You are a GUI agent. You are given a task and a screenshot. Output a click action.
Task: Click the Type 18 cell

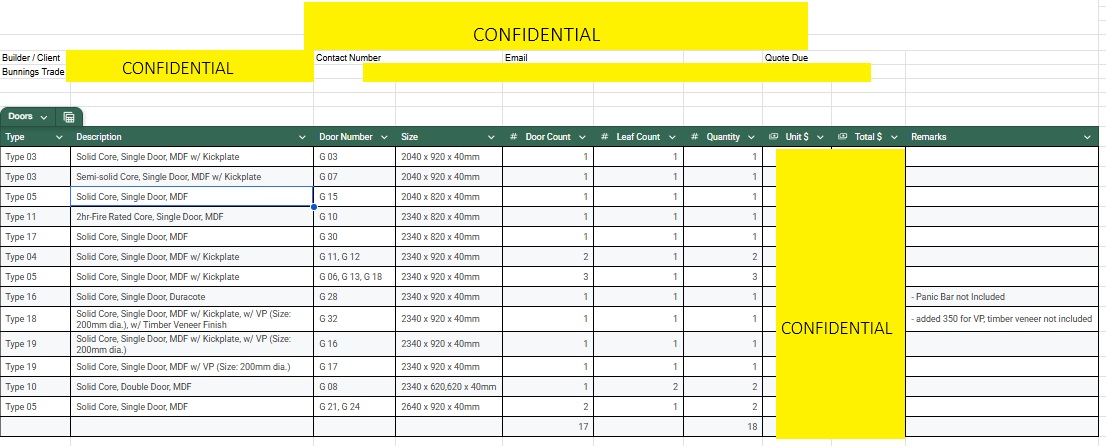[x=35, y=319]
